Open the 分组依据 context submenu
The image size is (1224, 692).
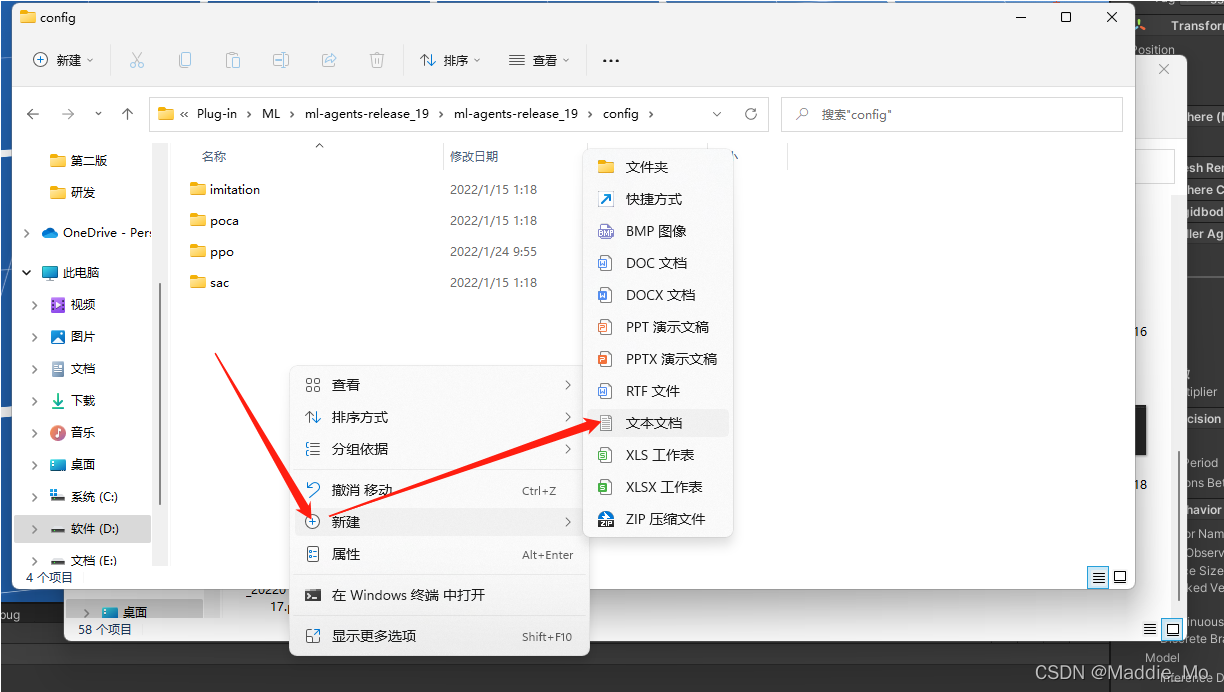[x=439, y=449]
